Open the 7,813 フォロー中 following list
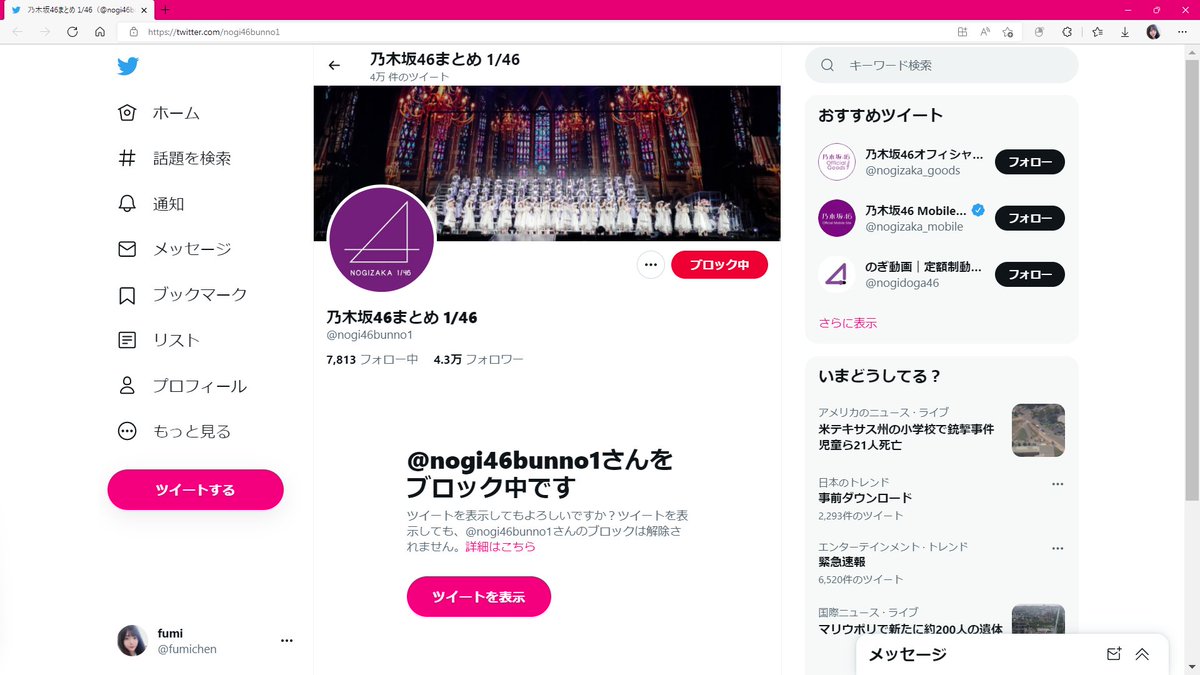 pyautogui.click(x=372, y=359)
